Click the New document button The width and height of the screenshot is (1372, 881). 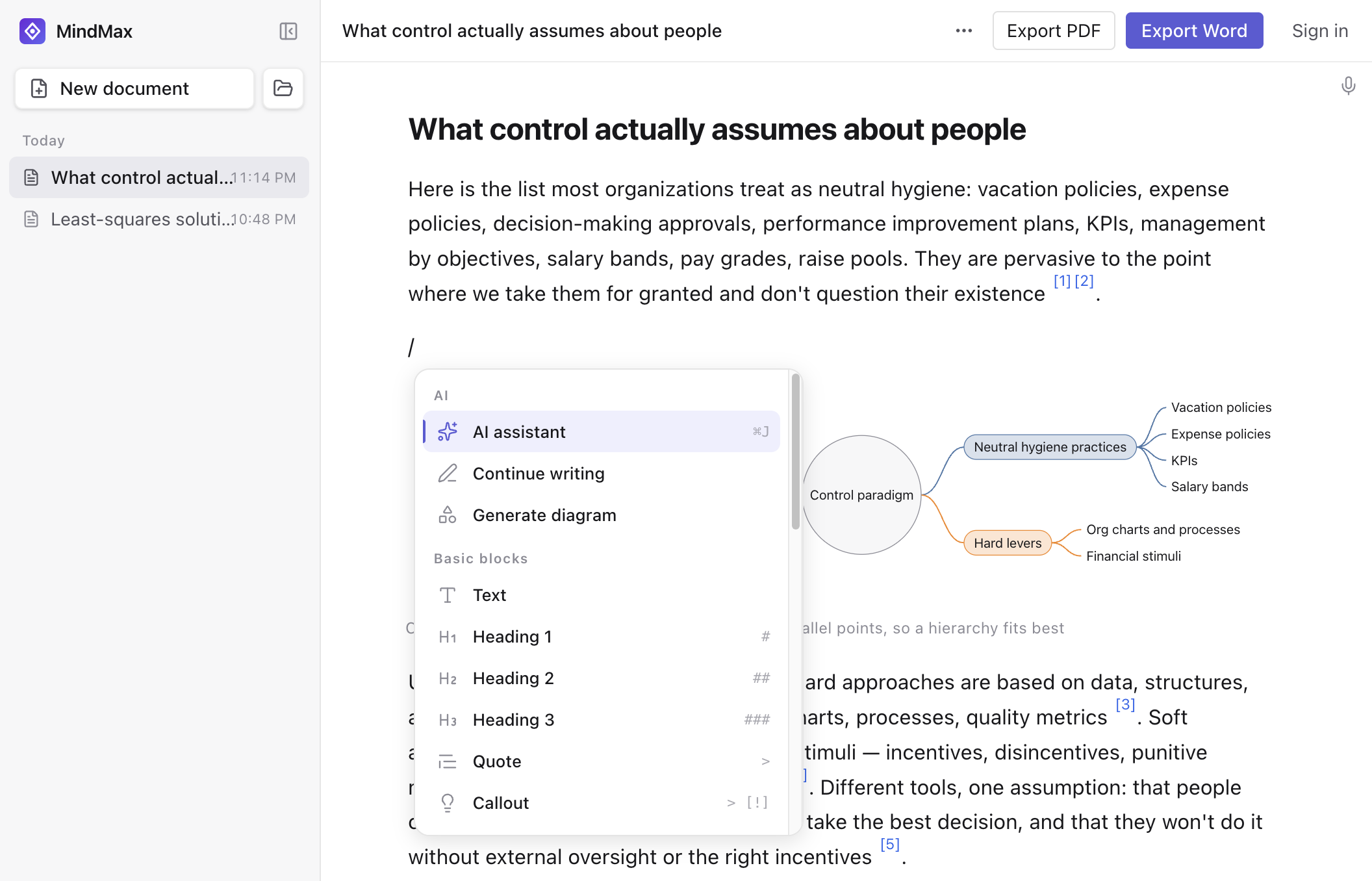[x=134, y=88]
